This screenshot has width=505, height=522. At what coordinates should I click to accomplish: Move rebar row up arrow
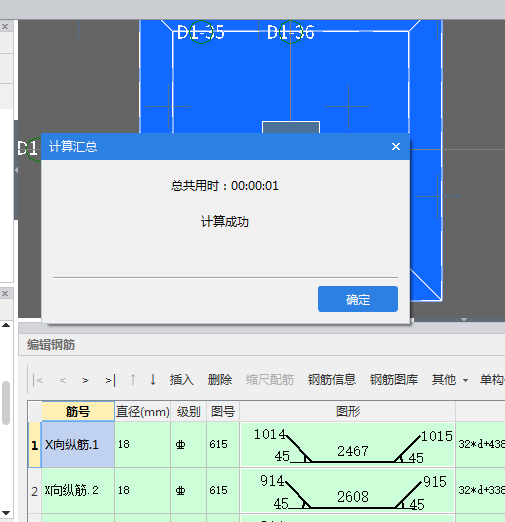coord(133,379)
